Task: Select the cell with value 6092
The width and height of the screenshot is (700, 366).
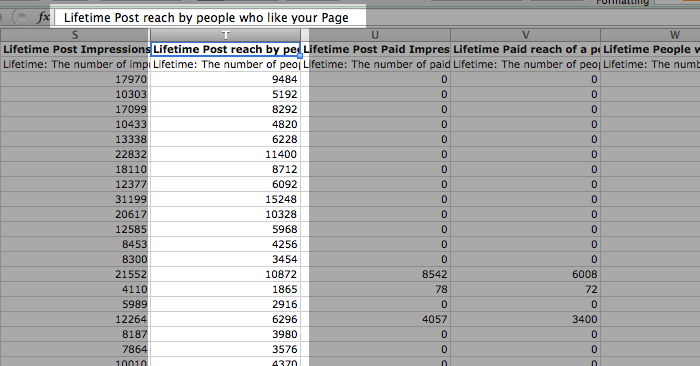Action: (225, 184)
